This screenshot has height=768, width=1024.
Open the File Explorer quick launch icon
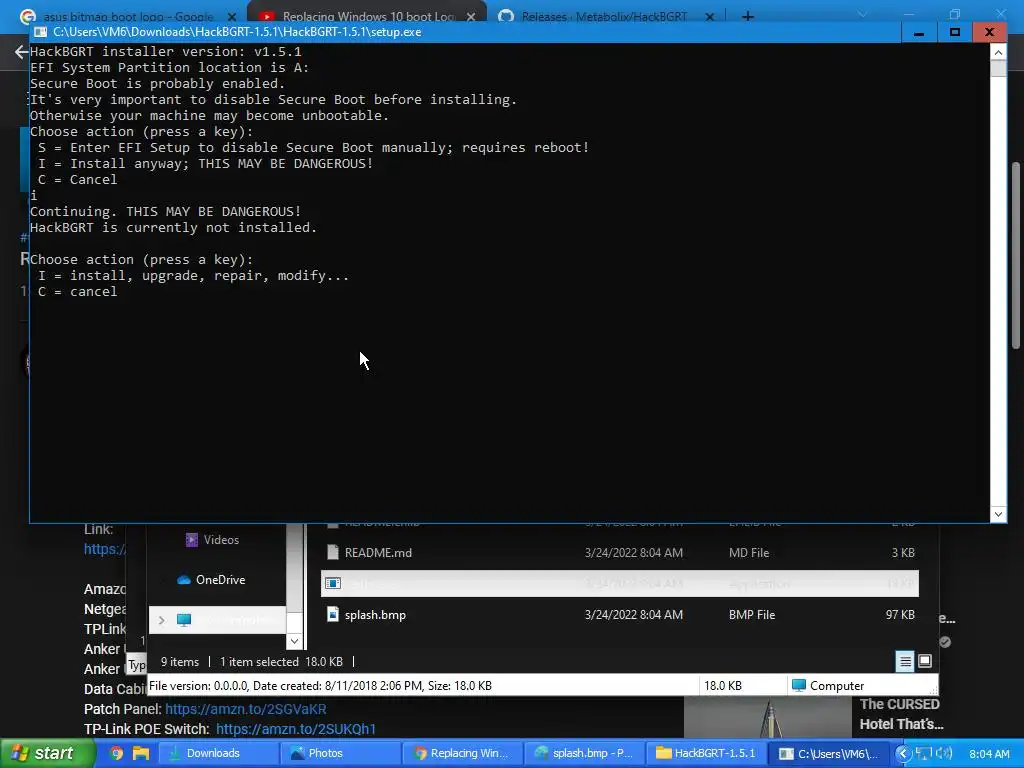coord(141,753)
